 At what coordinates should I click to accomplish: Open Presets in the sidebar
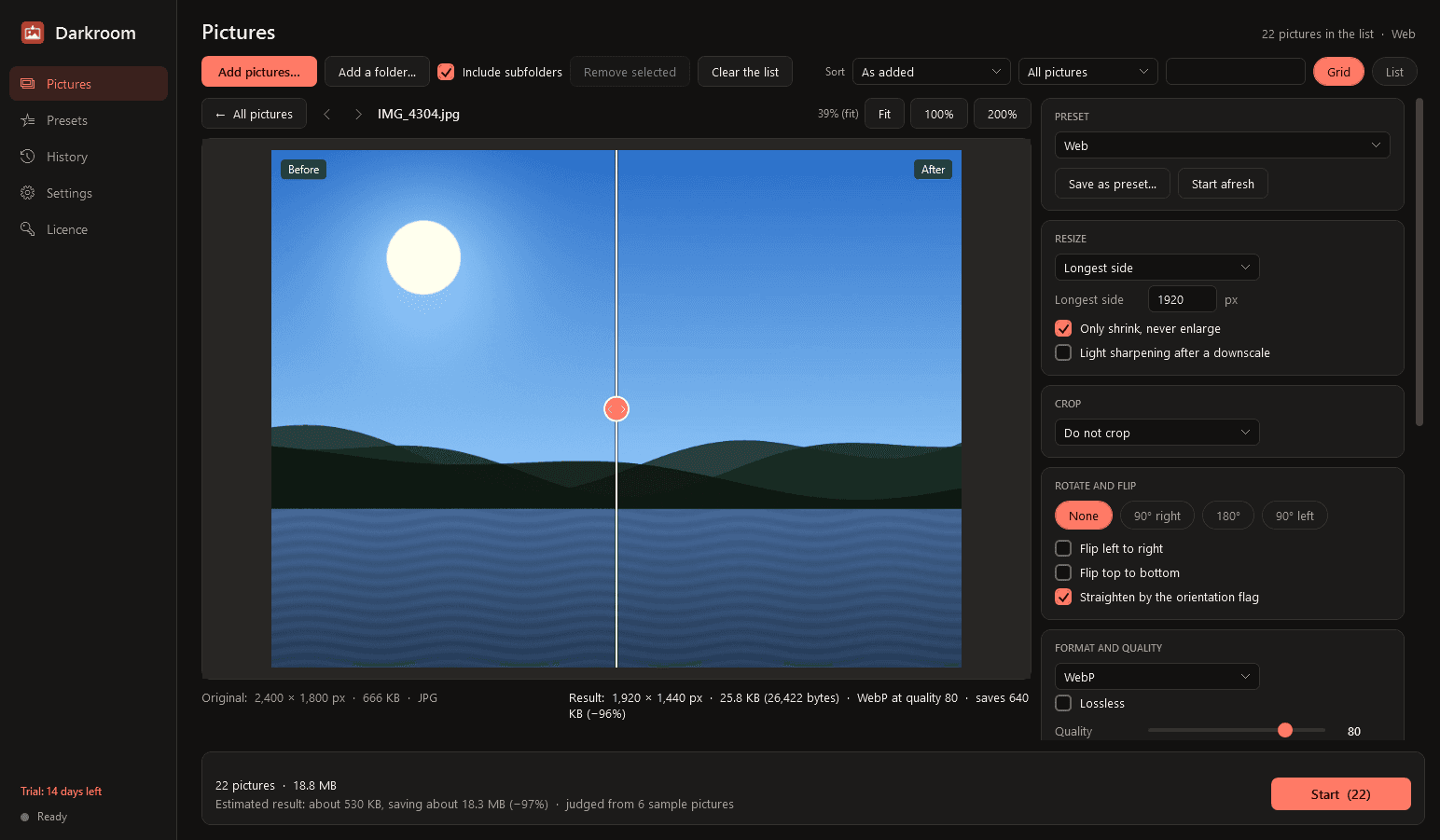[x=89, y=120]
